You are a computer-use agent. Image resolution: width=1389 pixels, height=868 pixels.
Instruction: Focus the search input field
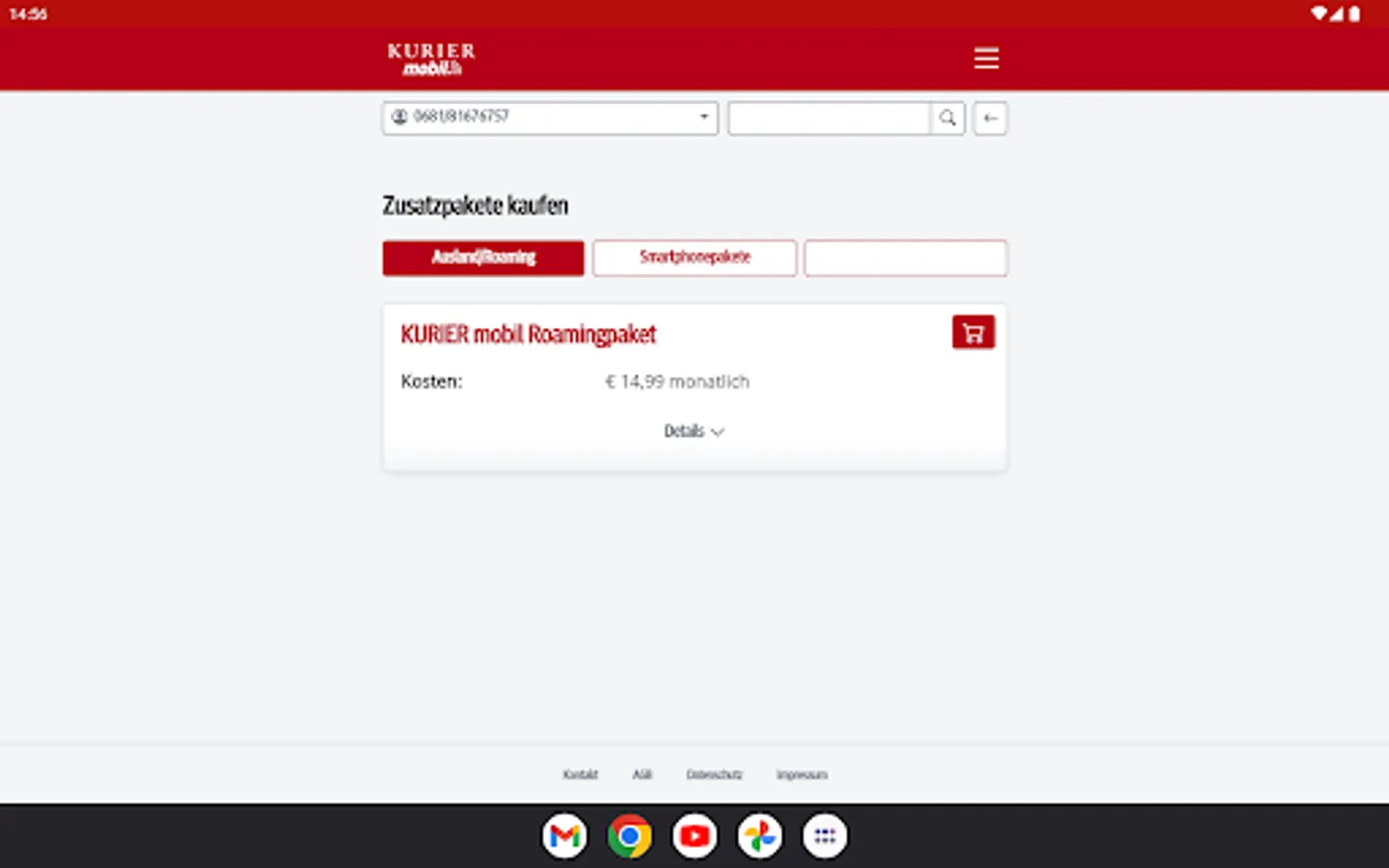point(830,118)
